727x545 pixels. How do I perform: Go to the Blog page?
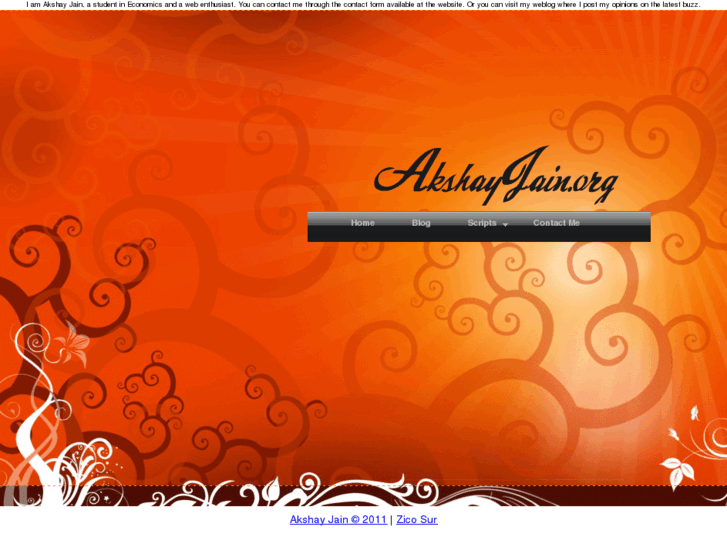click(421, 223)
